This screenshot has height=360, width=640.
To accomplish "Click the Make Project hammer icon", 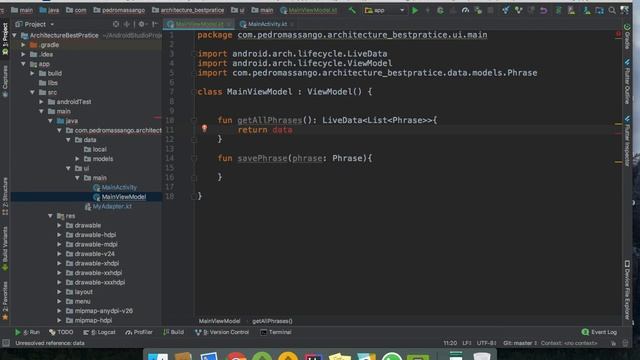I will click(352, 10).
